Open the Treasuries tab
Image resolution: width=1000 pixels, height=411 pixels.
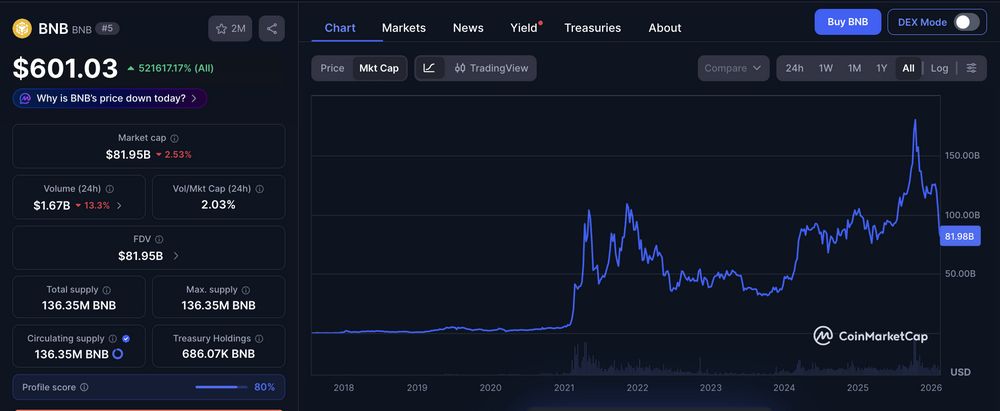[x=592, y=28]
